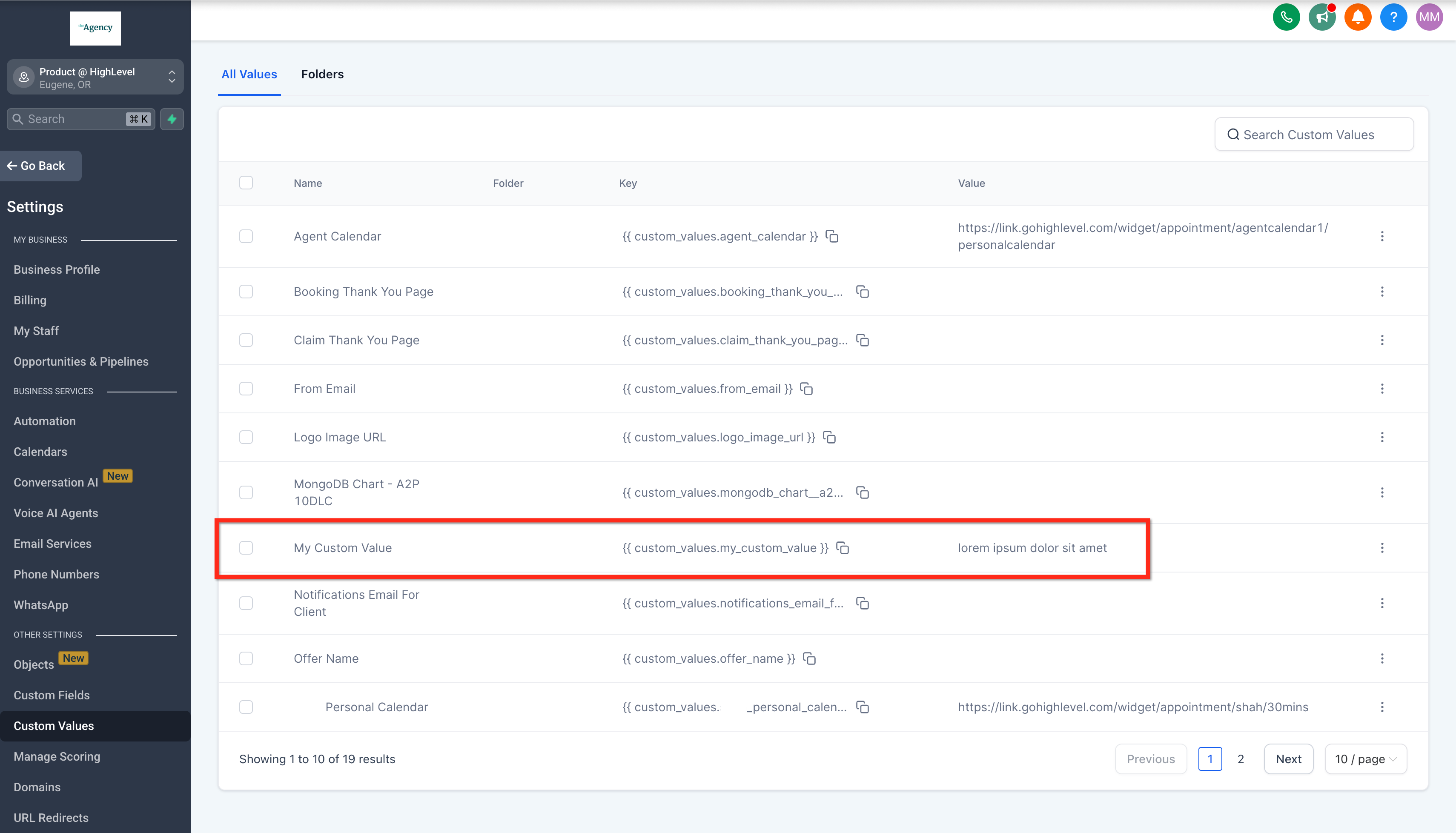Copy the offer_name key
1456x833 pixels.
pyautogui.click(x=809, y=658)
